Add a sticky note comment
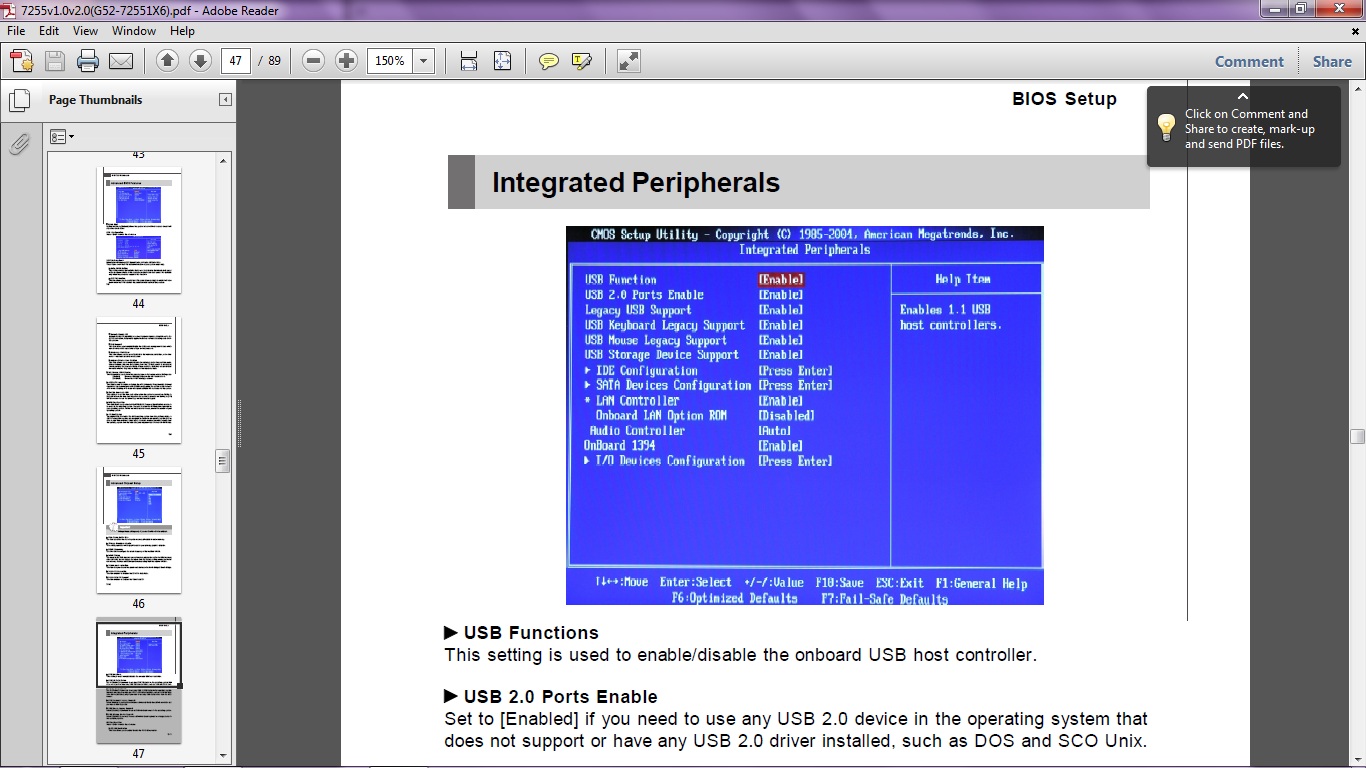This screenshot has width=1366, height=768. click(549, 61)
